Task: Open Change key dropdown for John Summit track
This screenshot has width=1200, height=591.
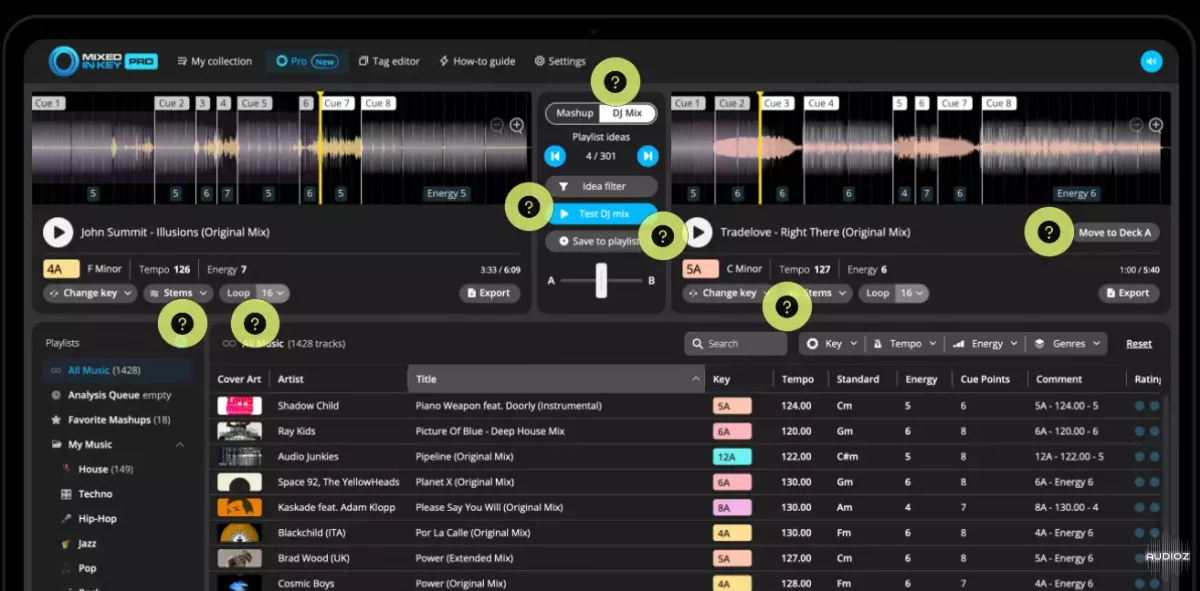Action: tap(89, 293)
